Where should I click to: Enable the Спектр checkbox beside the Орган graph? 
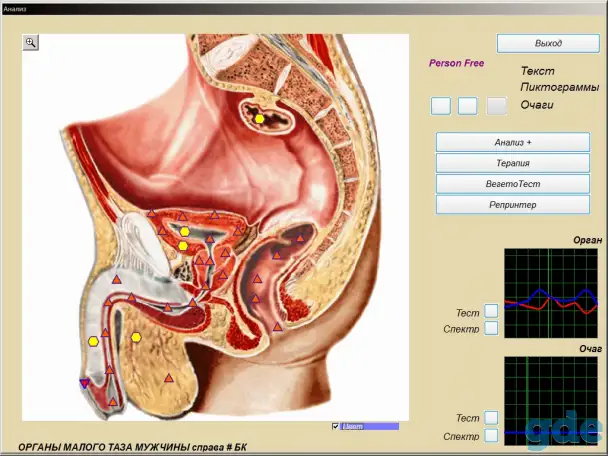(x=491, y=328)
